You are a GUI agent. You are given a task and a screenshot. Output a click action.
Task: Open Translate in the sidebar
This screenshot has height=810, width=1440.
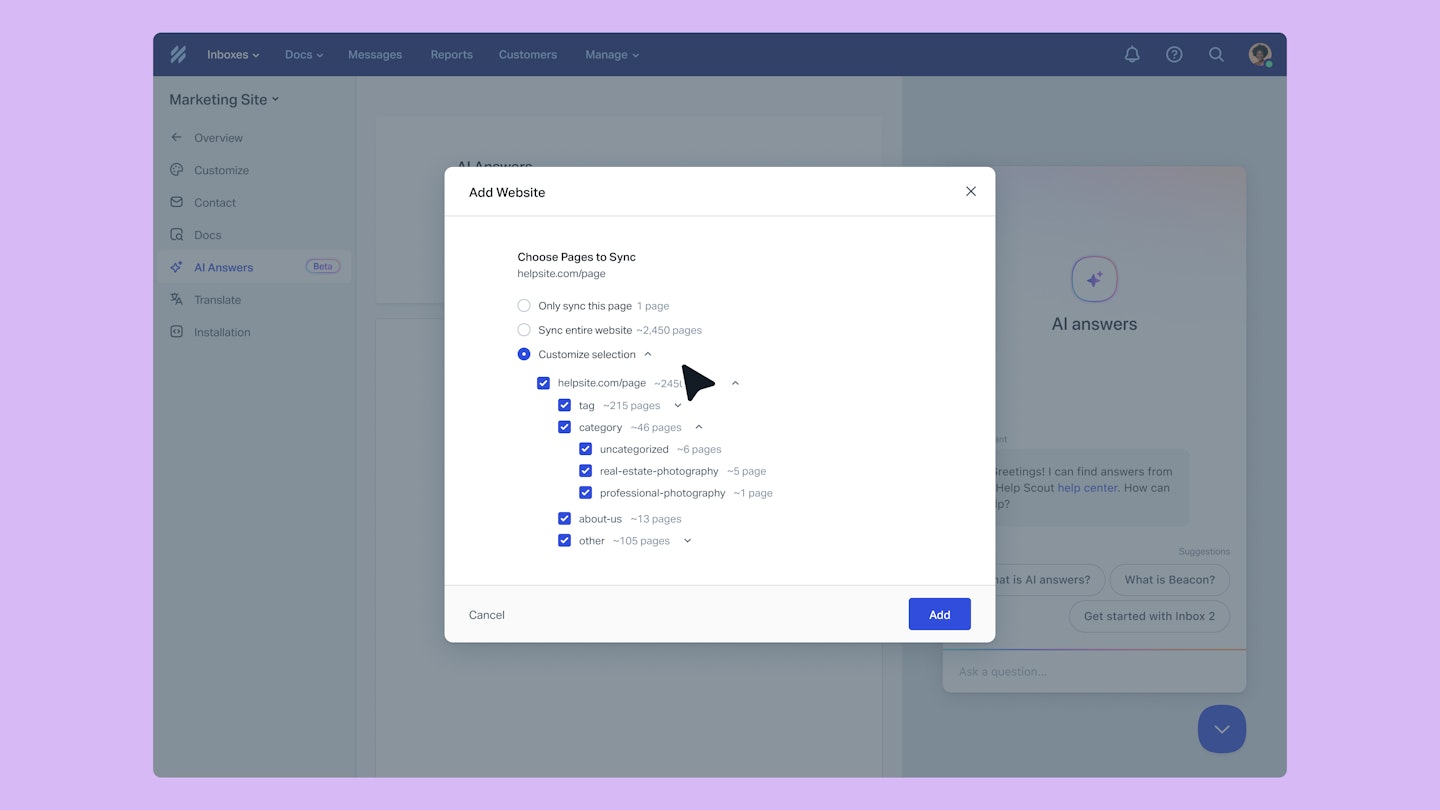coord(218,300)
